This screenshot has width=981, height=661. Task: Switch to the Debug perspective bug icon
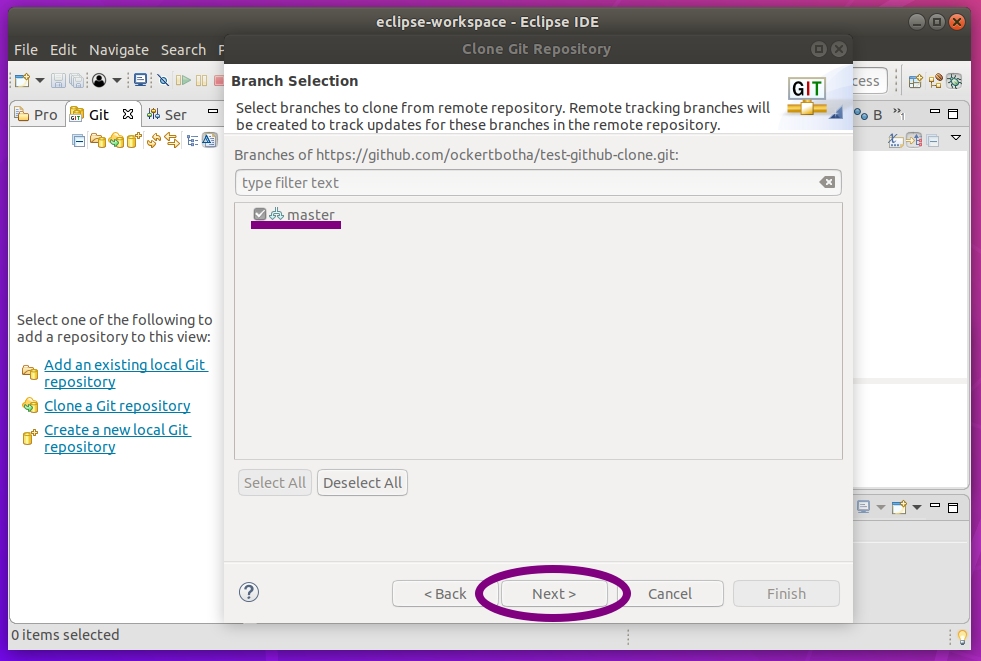(x=954, y=81)
